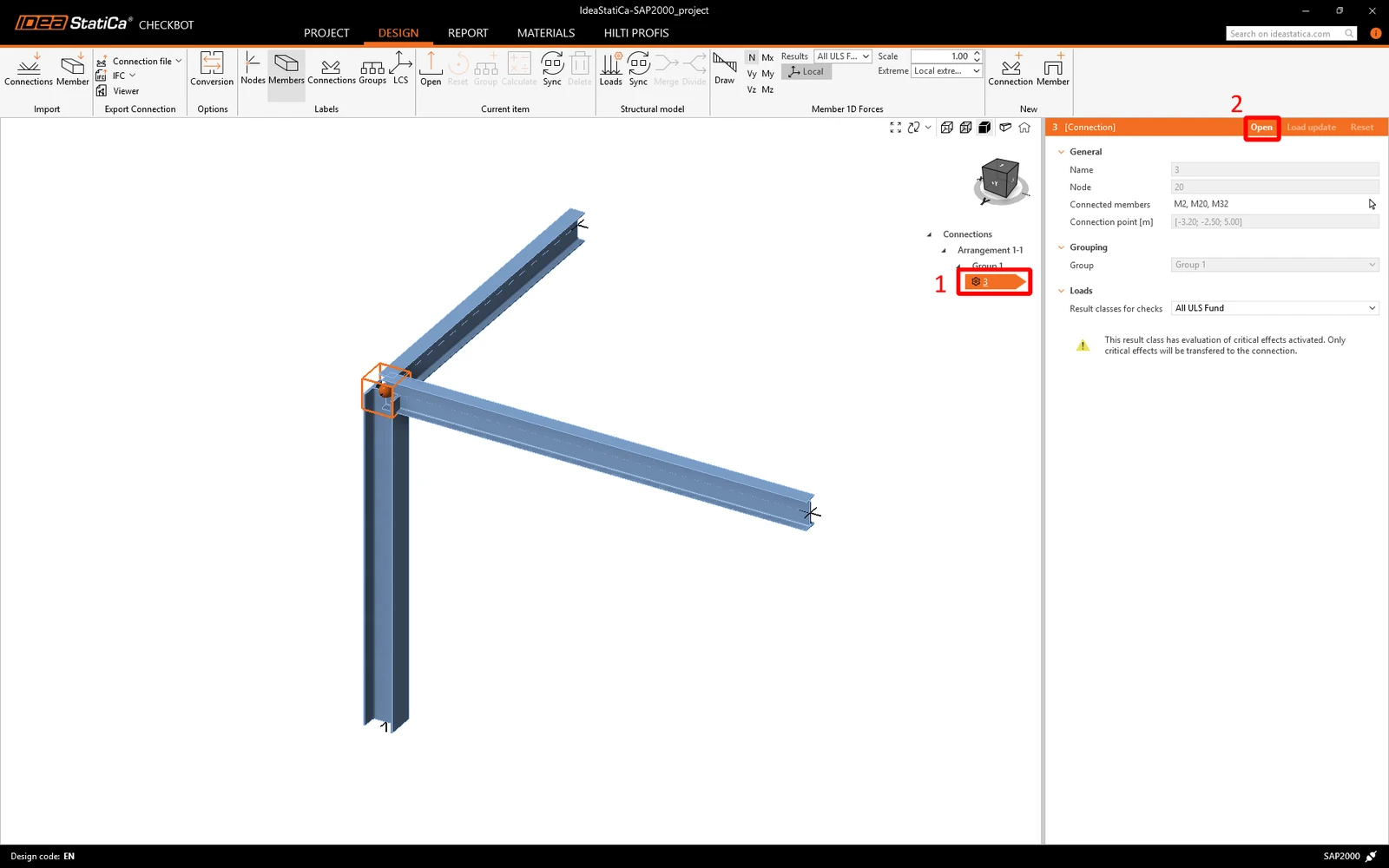Sync the current item
Viewport: 1389px width, 868px height.
552,69
